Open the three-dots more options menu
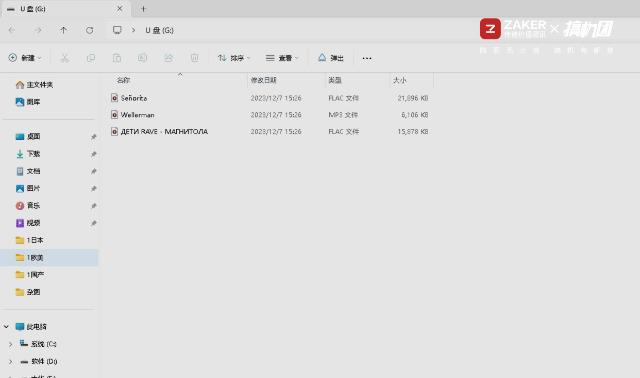Screen dimensions: 640x378 pos(367,58)
